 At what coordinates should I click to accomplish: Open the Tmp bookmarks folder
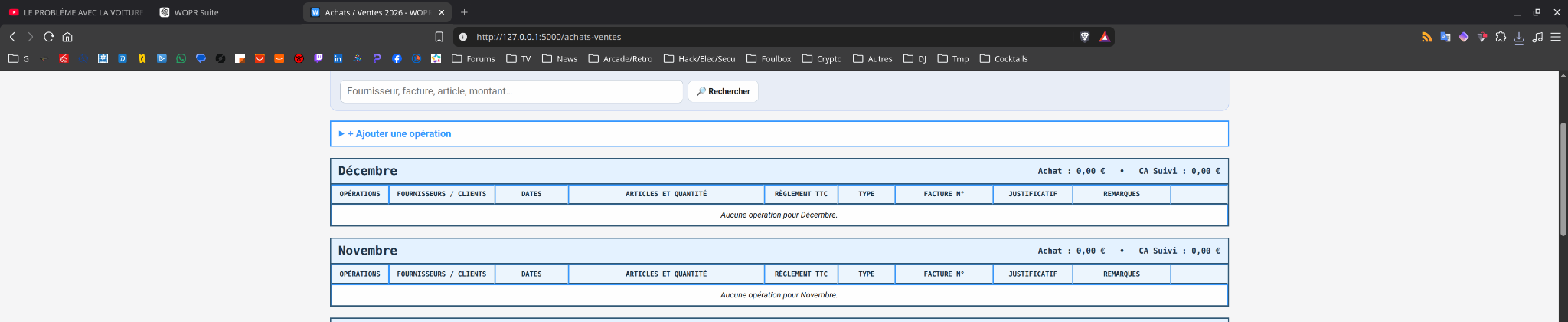(953, 58)
